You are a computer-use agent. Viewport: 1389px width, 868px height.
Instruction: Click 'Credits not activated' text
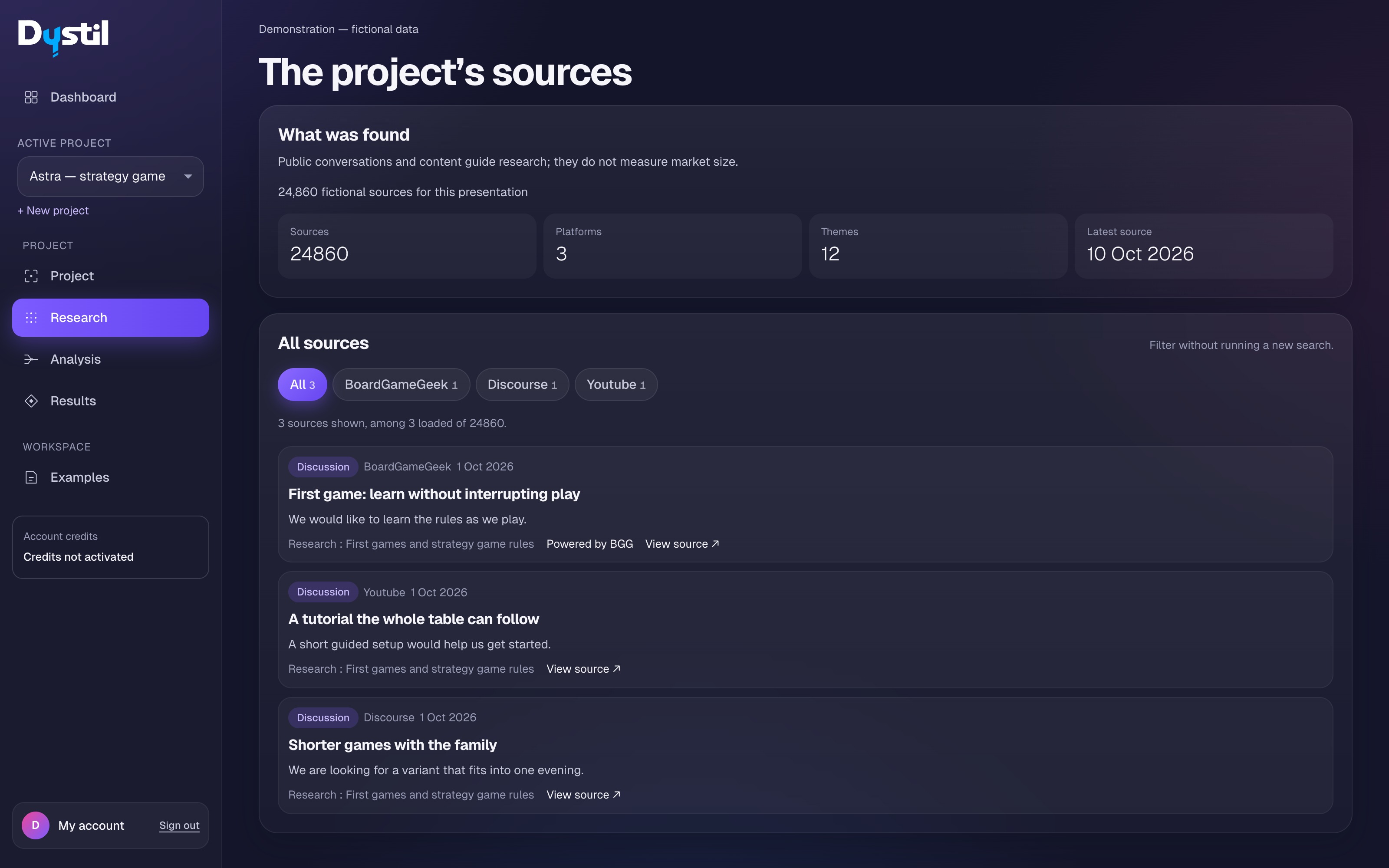coord(78,557)
